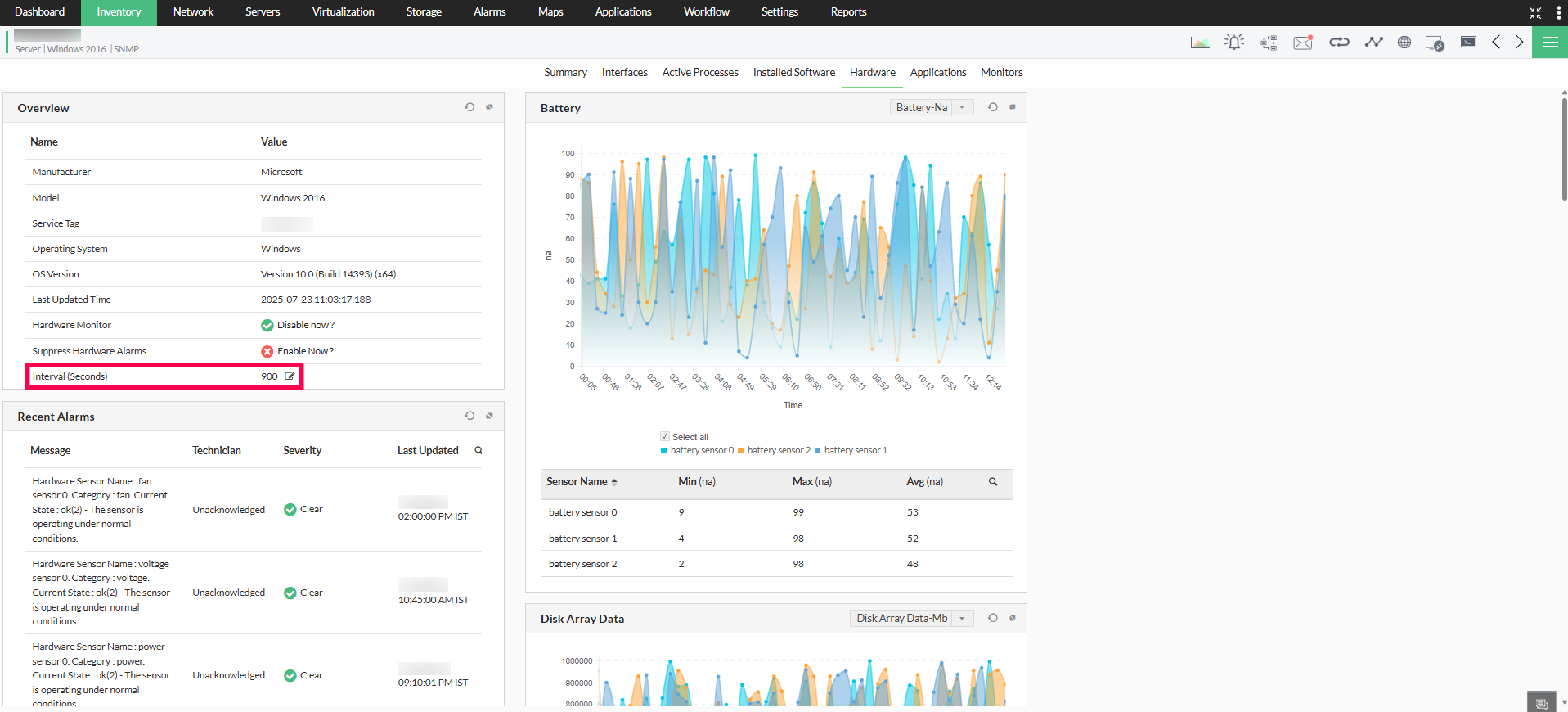Viewport: 1568px width, 712px height.
Task: Toggle battery sensor 2 legend series
Action: [774, 450]
